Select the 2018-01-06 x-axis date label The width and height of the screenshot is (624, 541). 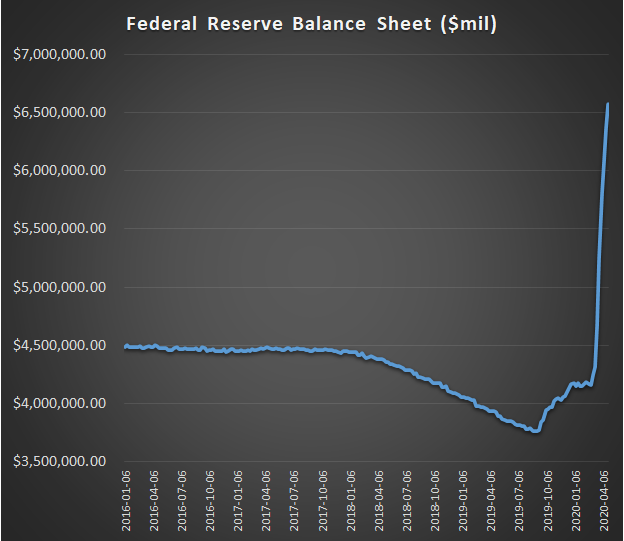[x=350, y=501]
